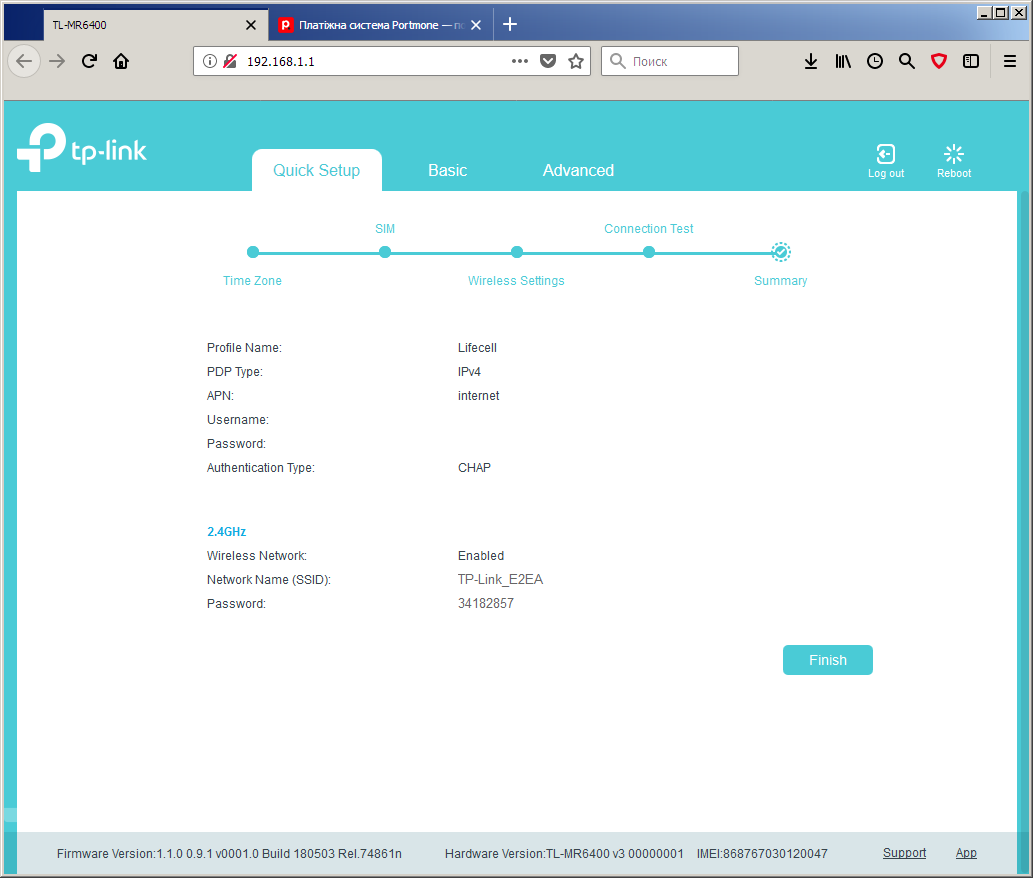Go to browser home page icon
The height and width of the screenshot is (878, 1033).
point(121,61)
